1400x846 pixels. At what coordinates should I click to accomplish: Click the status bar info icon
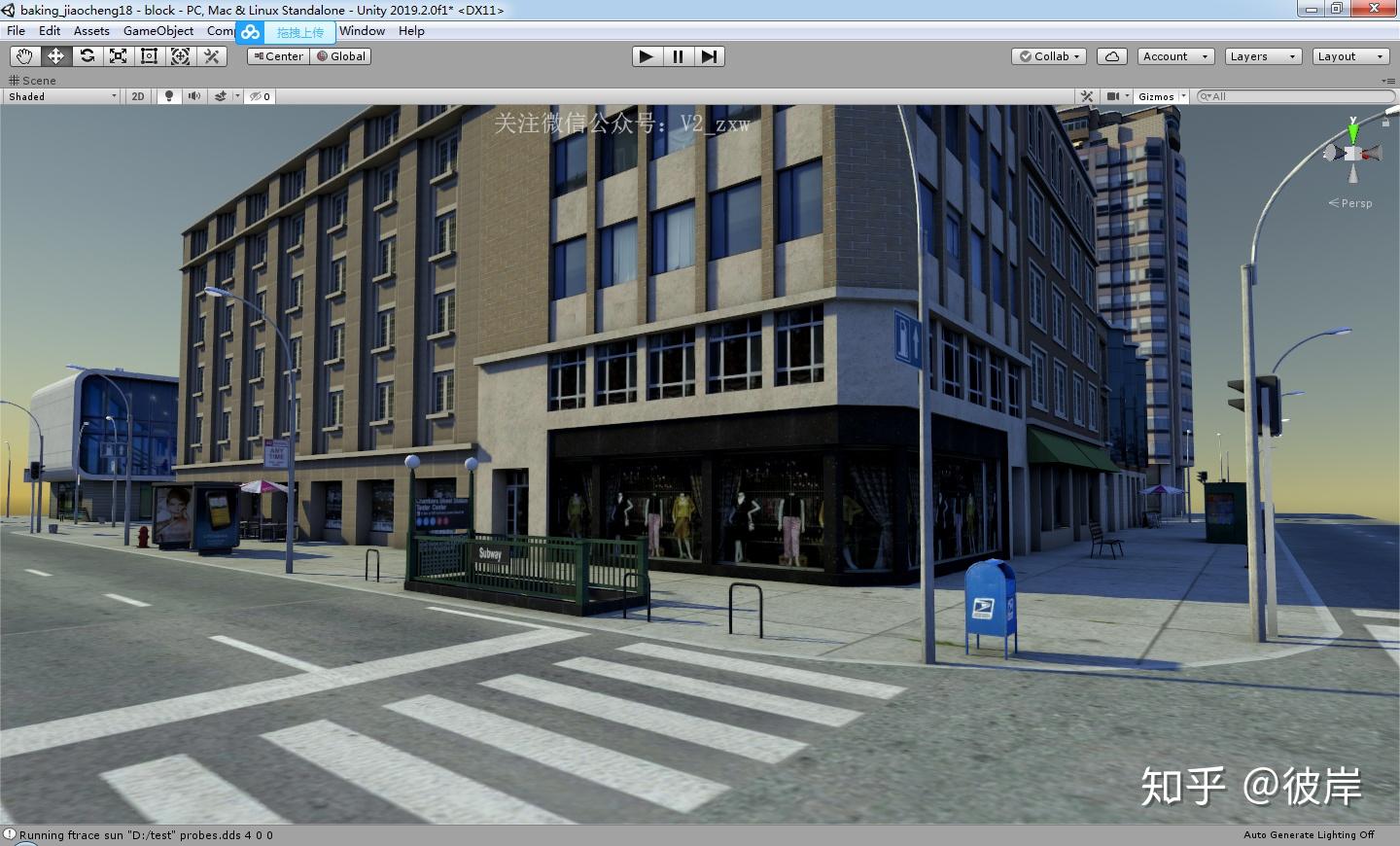(x=10, y=834)
